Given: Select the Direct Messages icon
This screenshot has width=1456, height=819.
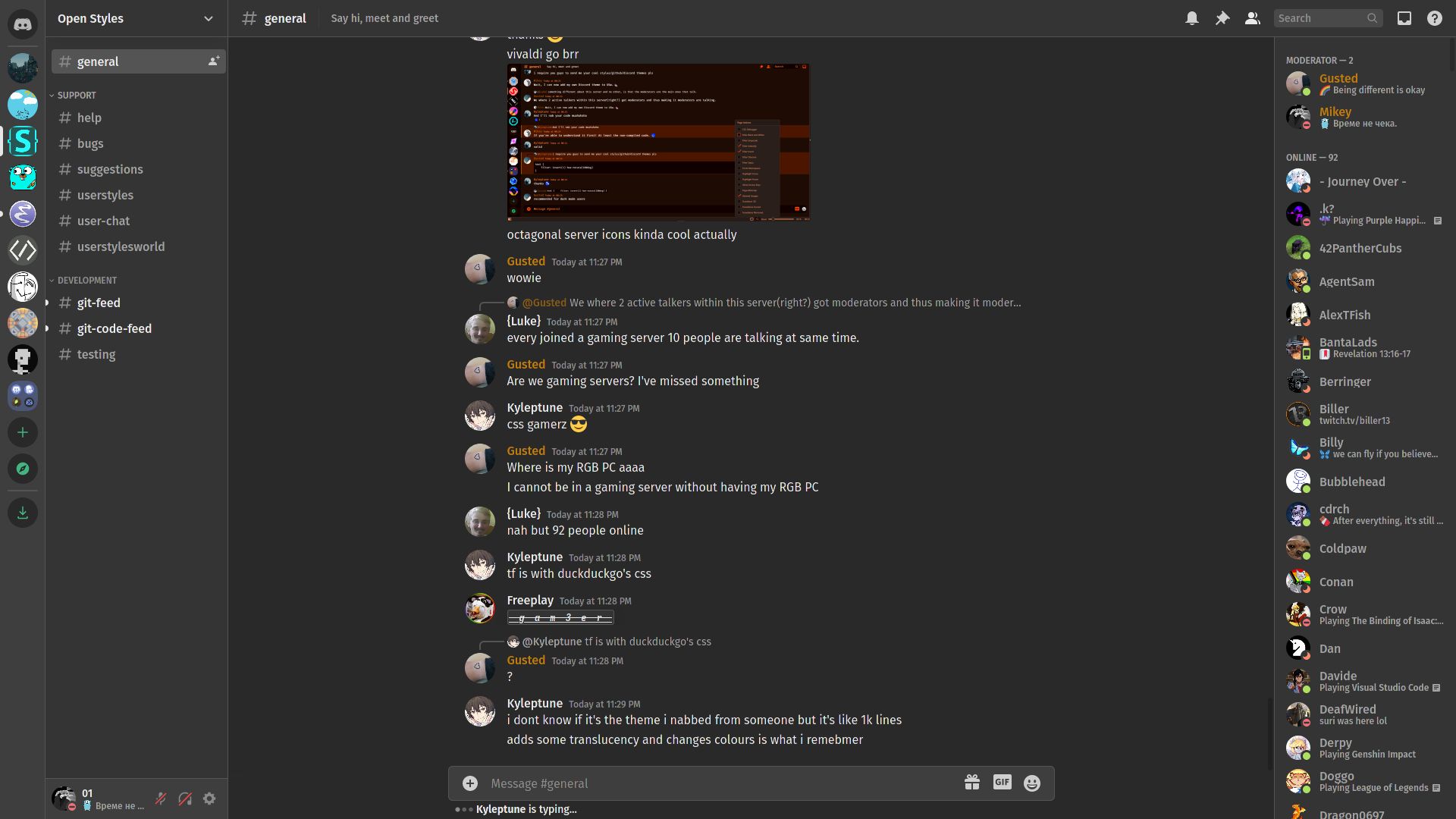Looking at the screenshot, I should pos(23,22).
